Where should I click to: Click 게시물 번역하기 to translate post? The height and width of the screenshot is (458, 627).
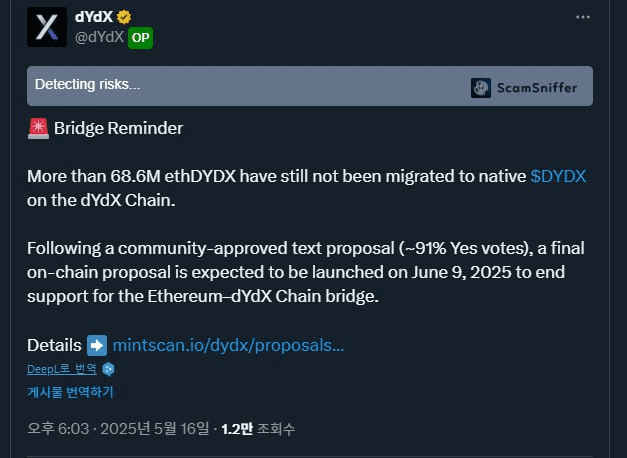tap(70, 392)
